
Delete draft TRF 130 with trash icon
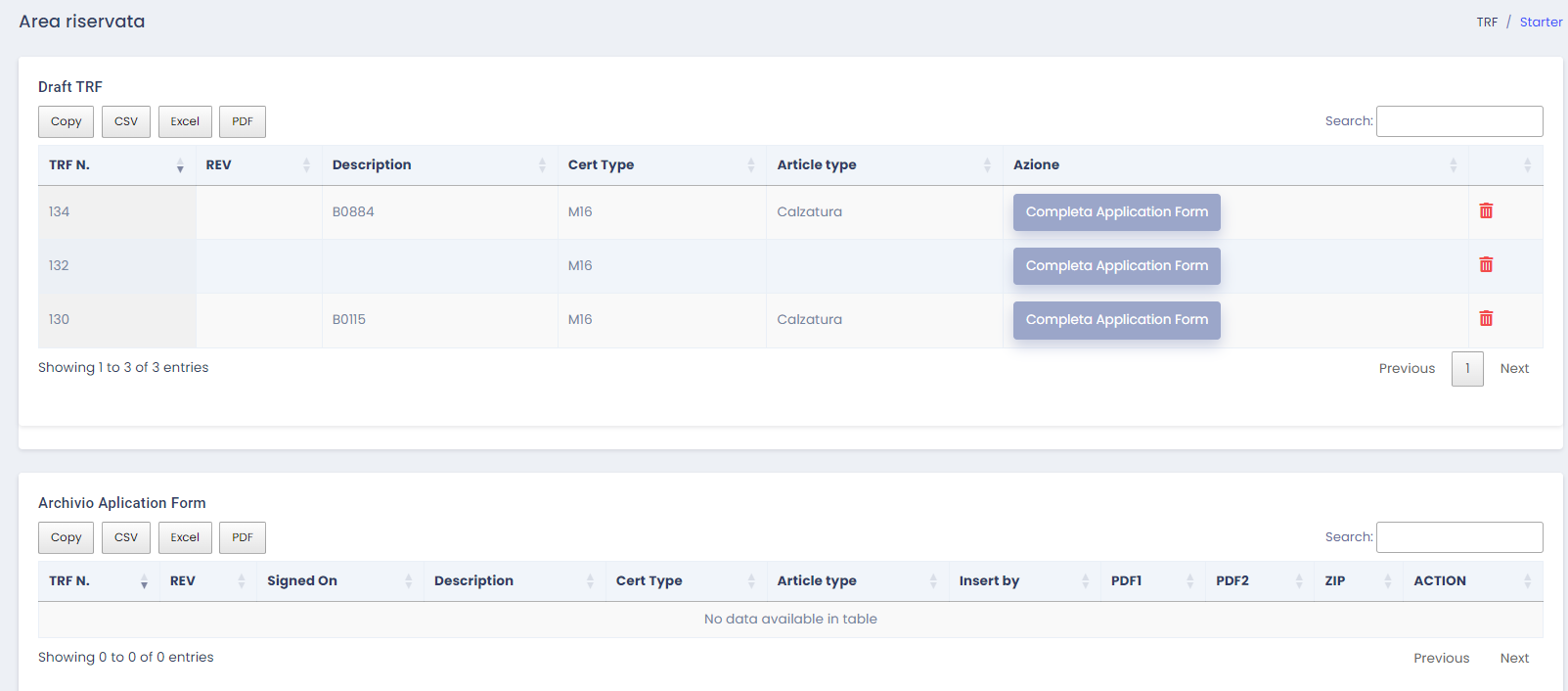[1486, 319]
